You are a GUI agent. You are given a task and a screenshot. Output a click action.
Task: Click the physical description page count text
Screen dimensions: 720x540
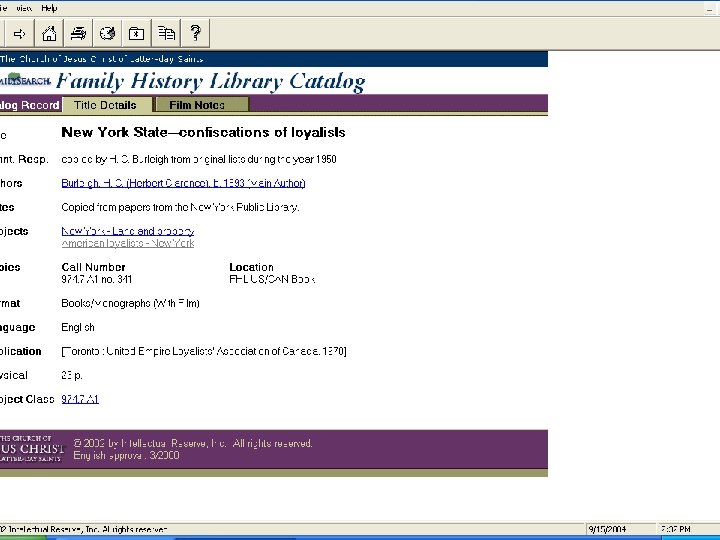[x=72, y=375]
